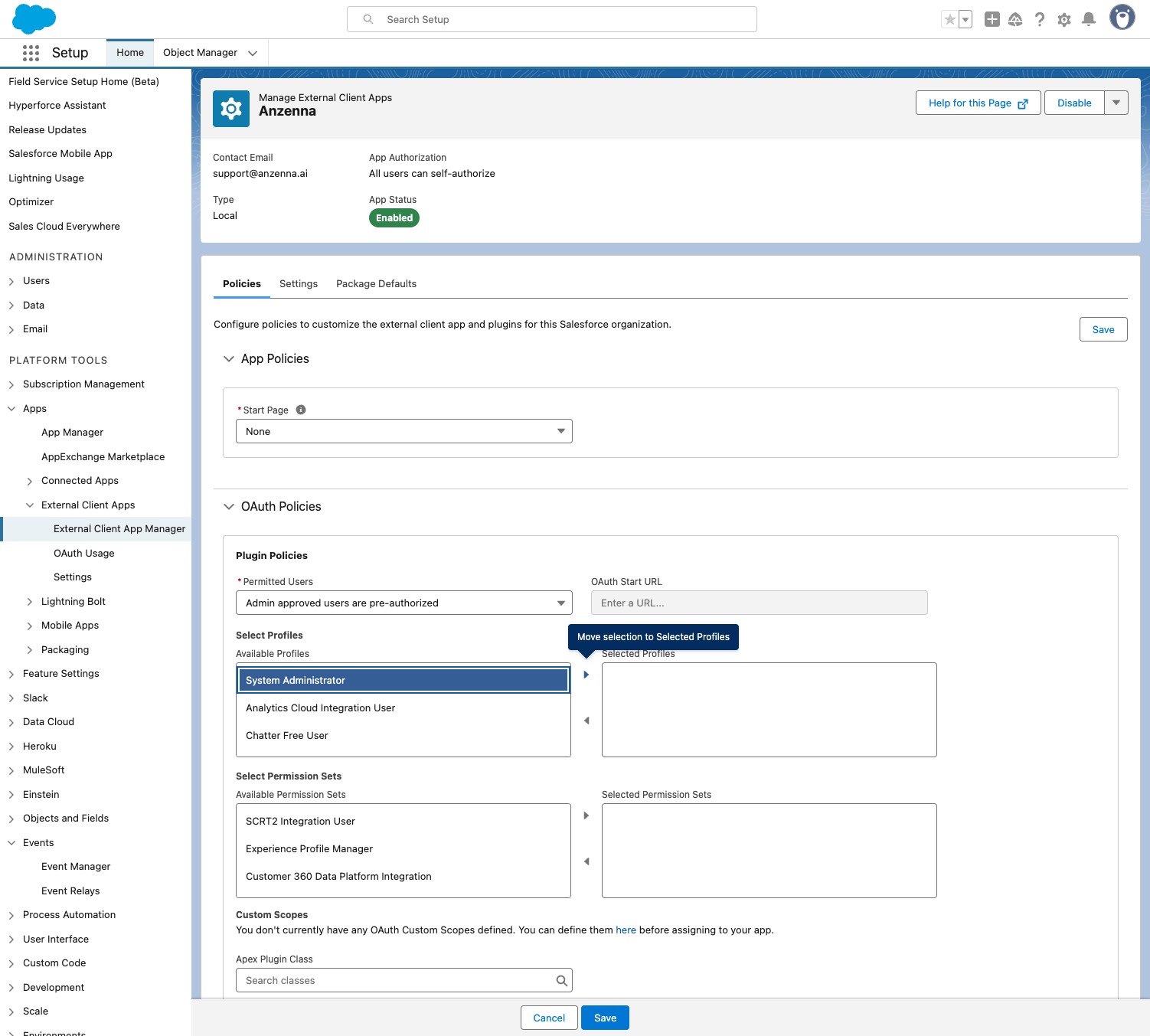1150x1036 pixels.
Task: Move selection to Selected Profiles arrow
Action: tap(586, 675)
